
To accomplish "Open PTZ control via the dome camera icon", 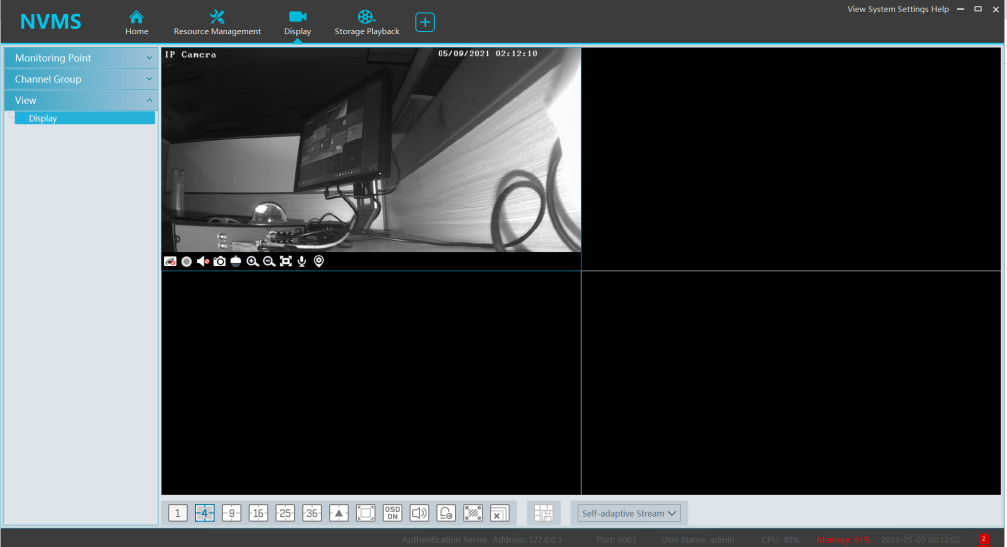I will pyautogui.click(x=235, y=261).
